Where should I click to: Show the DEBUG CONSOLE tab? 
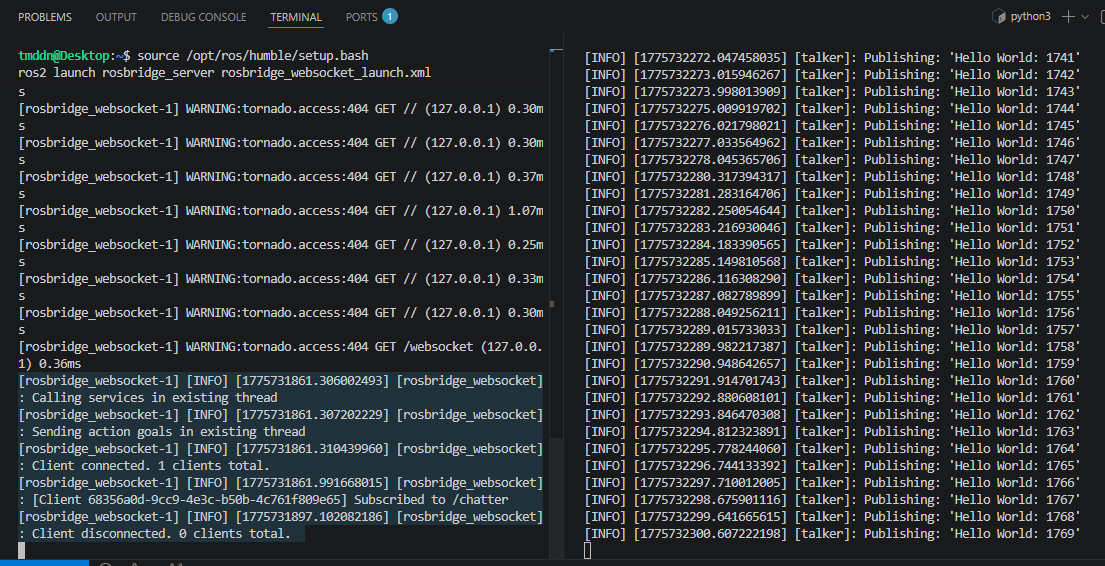(204, 17)
